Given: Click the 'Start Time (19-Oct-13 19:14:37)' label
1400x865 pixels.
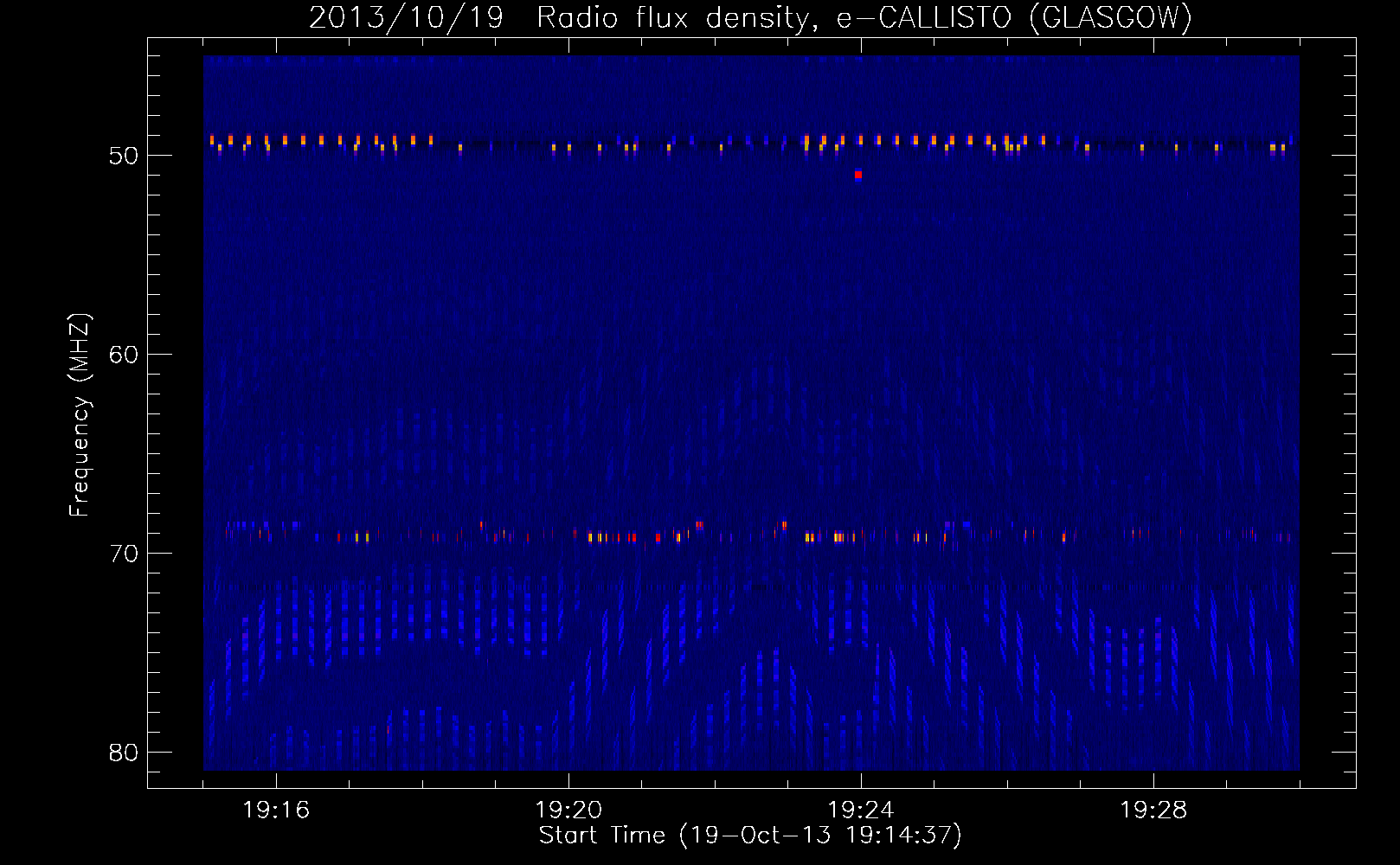Looking at the screenshot, I should click(750, 835).
